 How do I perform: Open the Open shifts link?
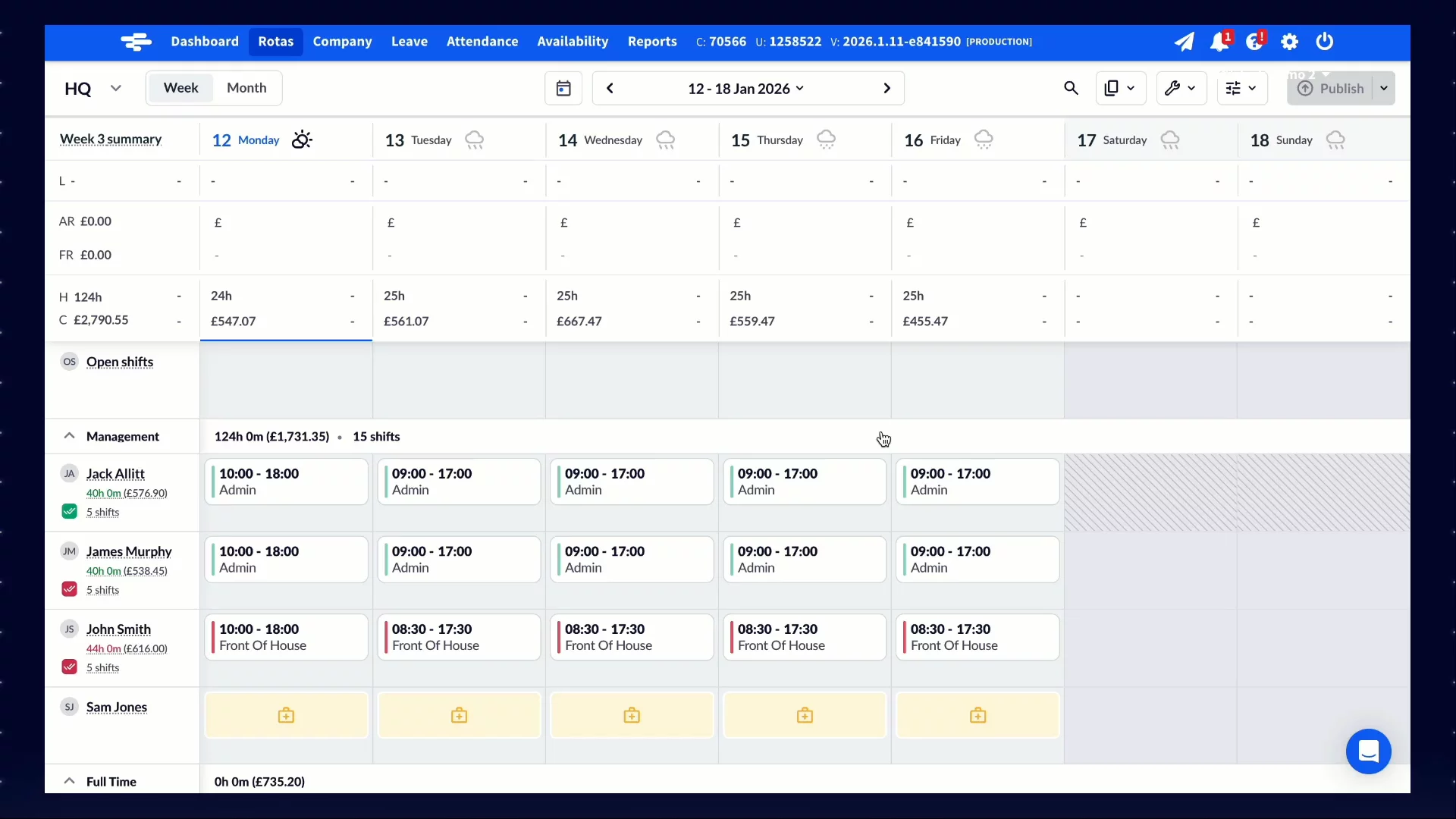coord(120,362)
